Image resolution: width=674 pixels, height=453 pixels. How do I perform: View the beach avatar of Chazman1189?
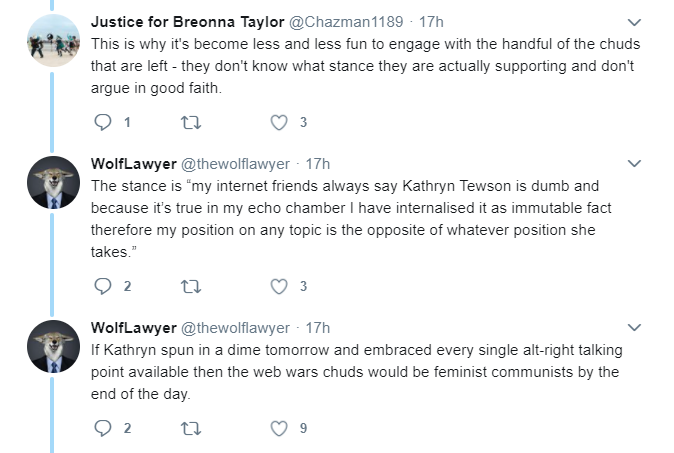(53, 40)
